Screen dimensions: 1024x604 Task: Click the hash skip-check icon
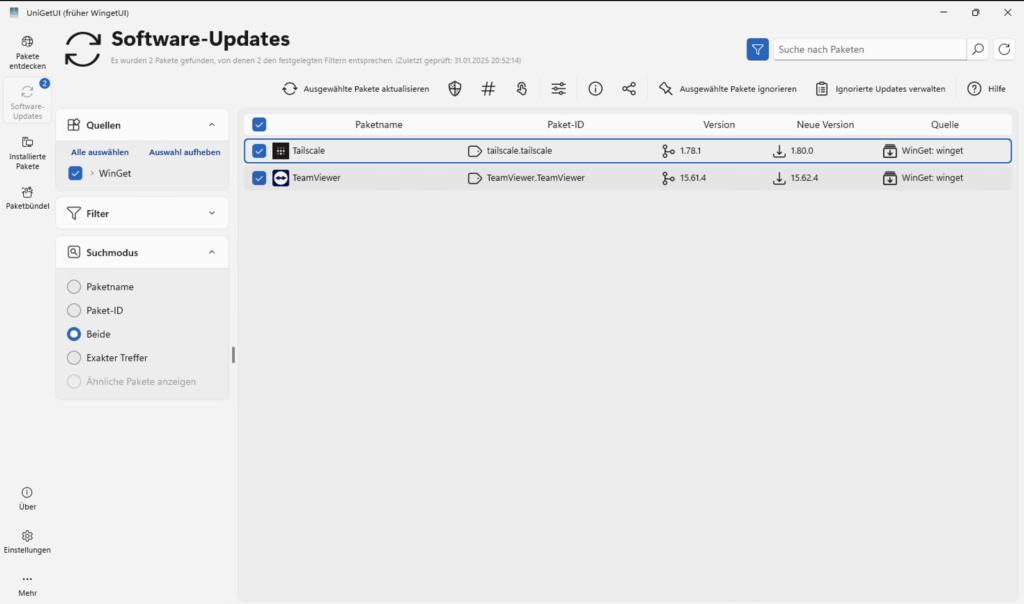click(x=488, y=89)
